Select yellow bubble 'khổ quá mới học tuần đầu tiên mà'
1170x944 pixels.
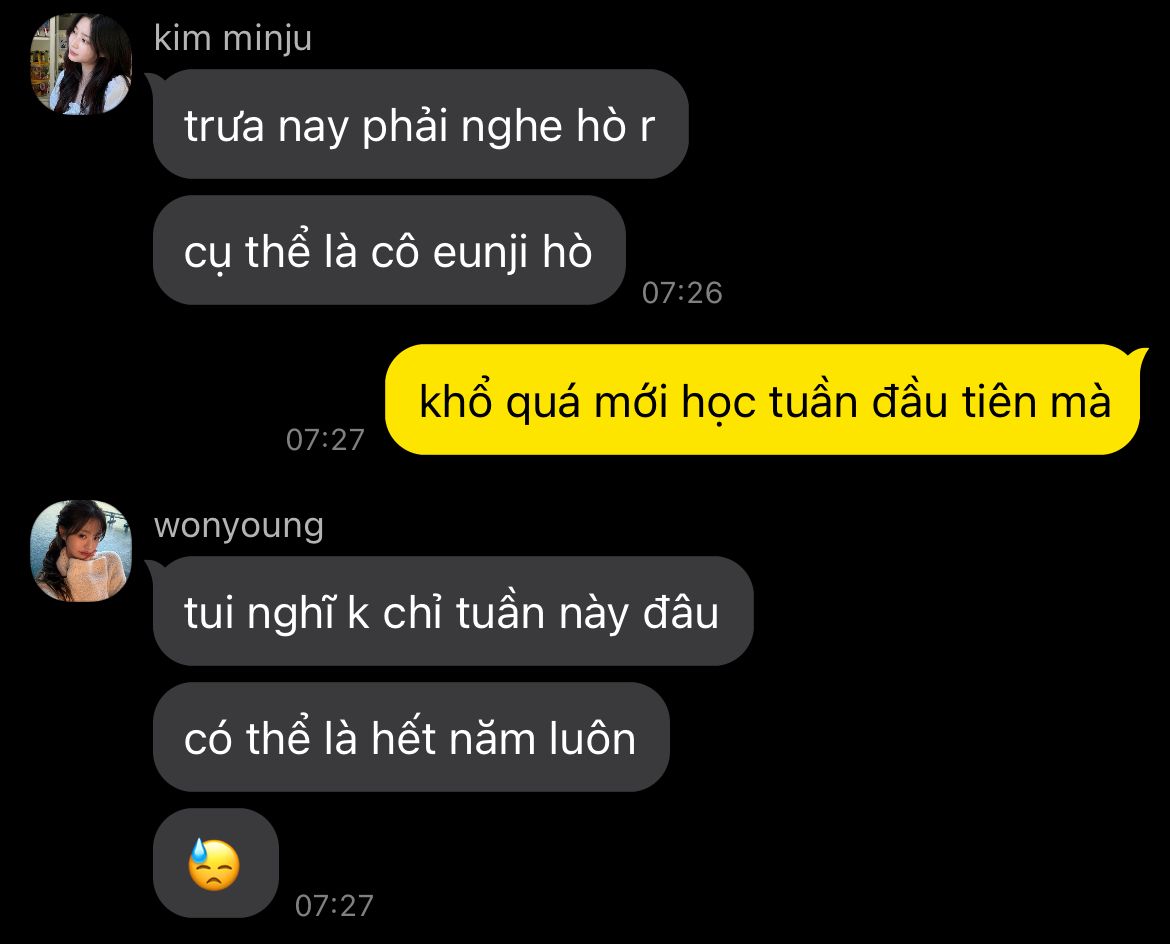764,399
